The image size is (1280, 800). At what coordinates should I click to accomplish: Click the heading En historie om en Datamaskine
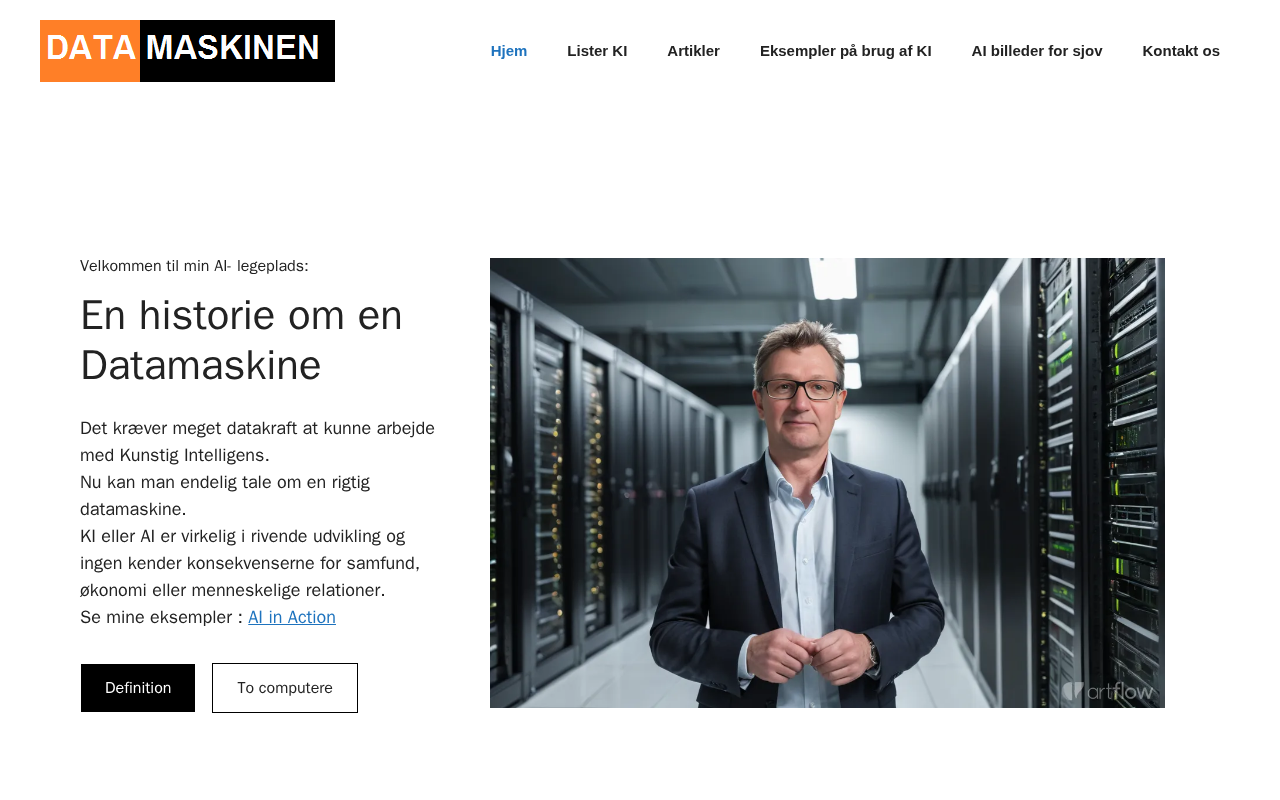241,340
